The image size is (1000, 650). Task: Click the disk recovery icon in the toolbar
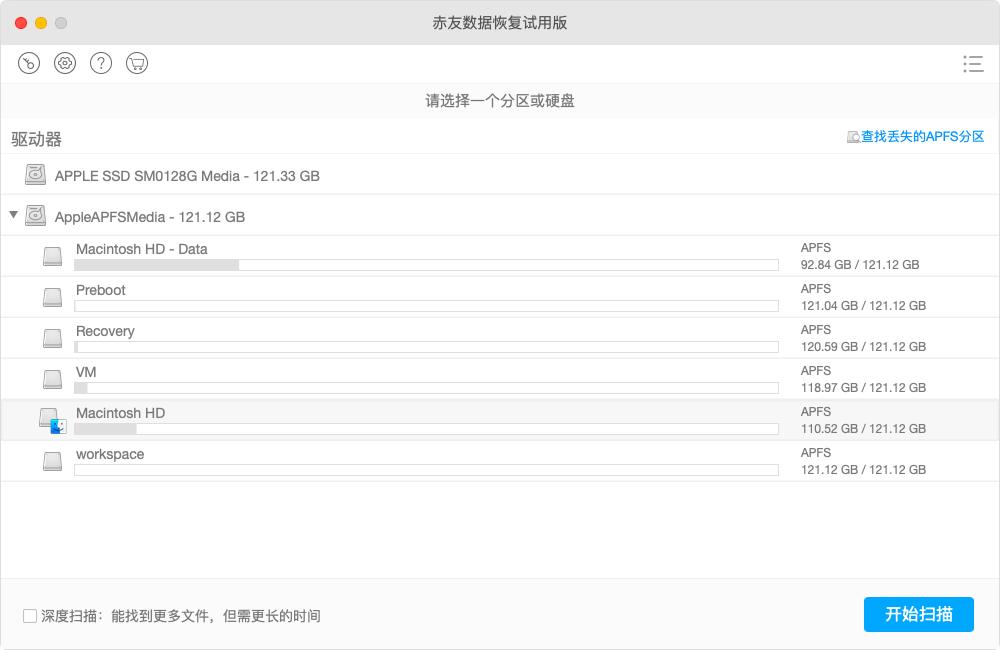click(29, 63)
